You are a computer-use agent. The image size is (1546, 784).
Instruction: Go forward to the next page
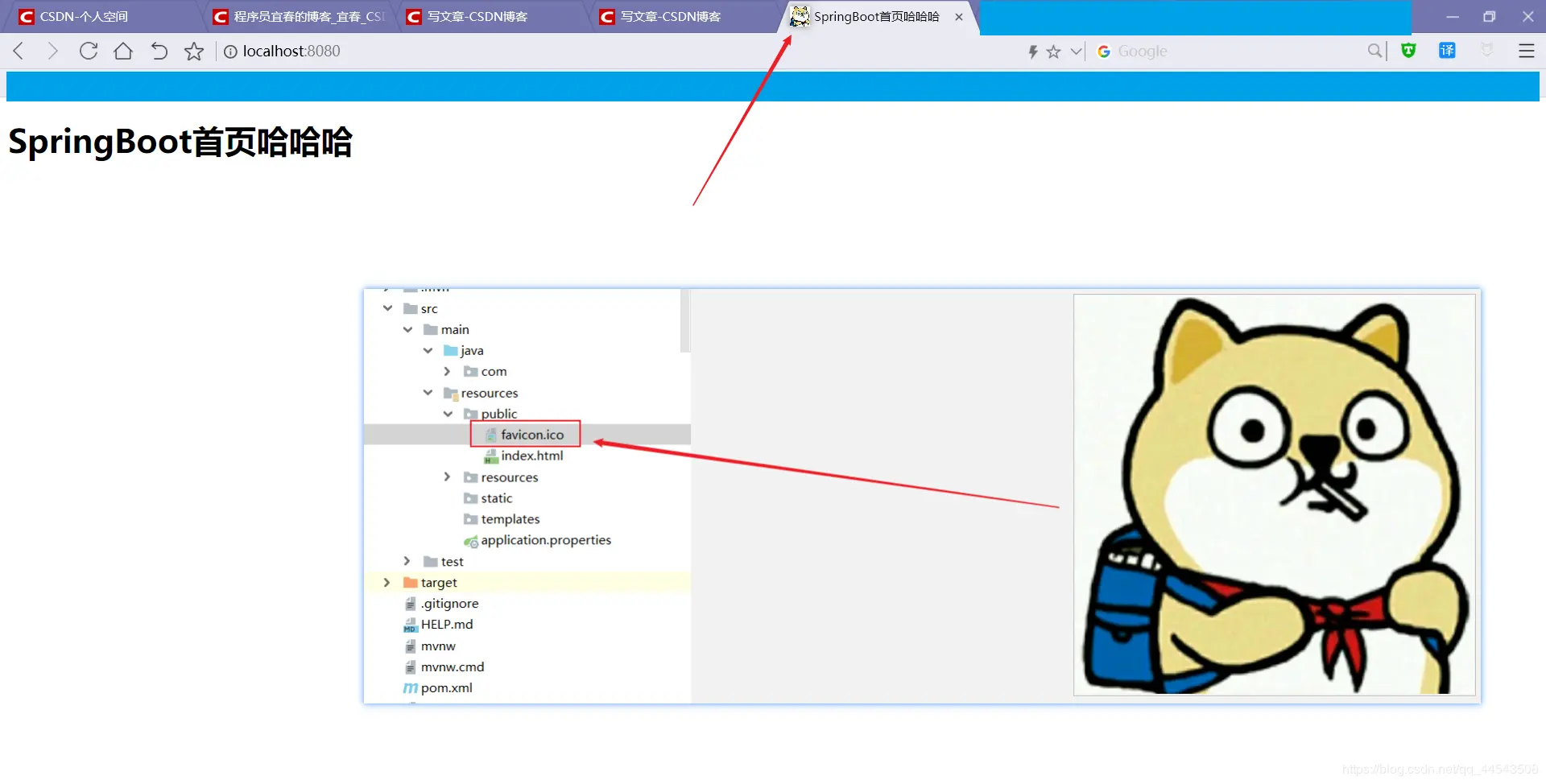(x=53, y=52)
